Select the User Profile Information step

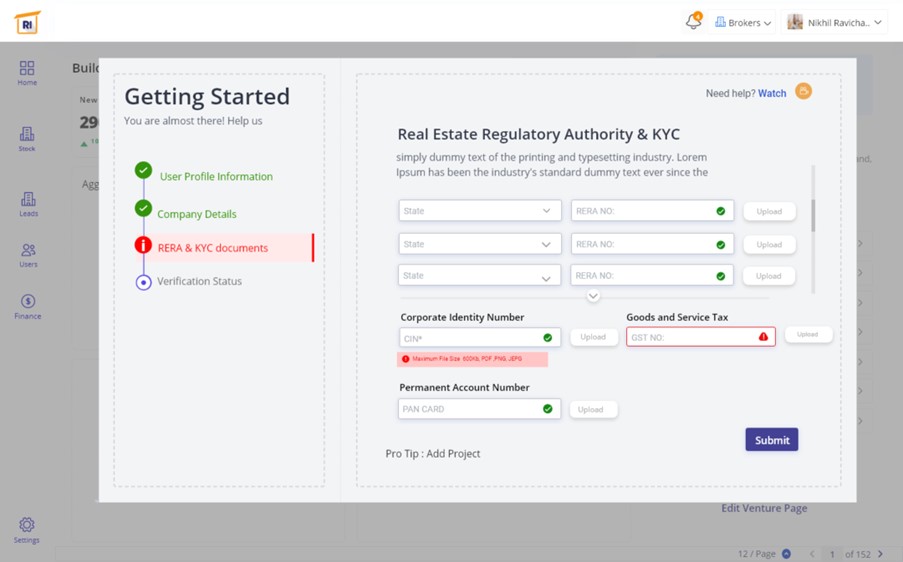(x=216, y=176)
